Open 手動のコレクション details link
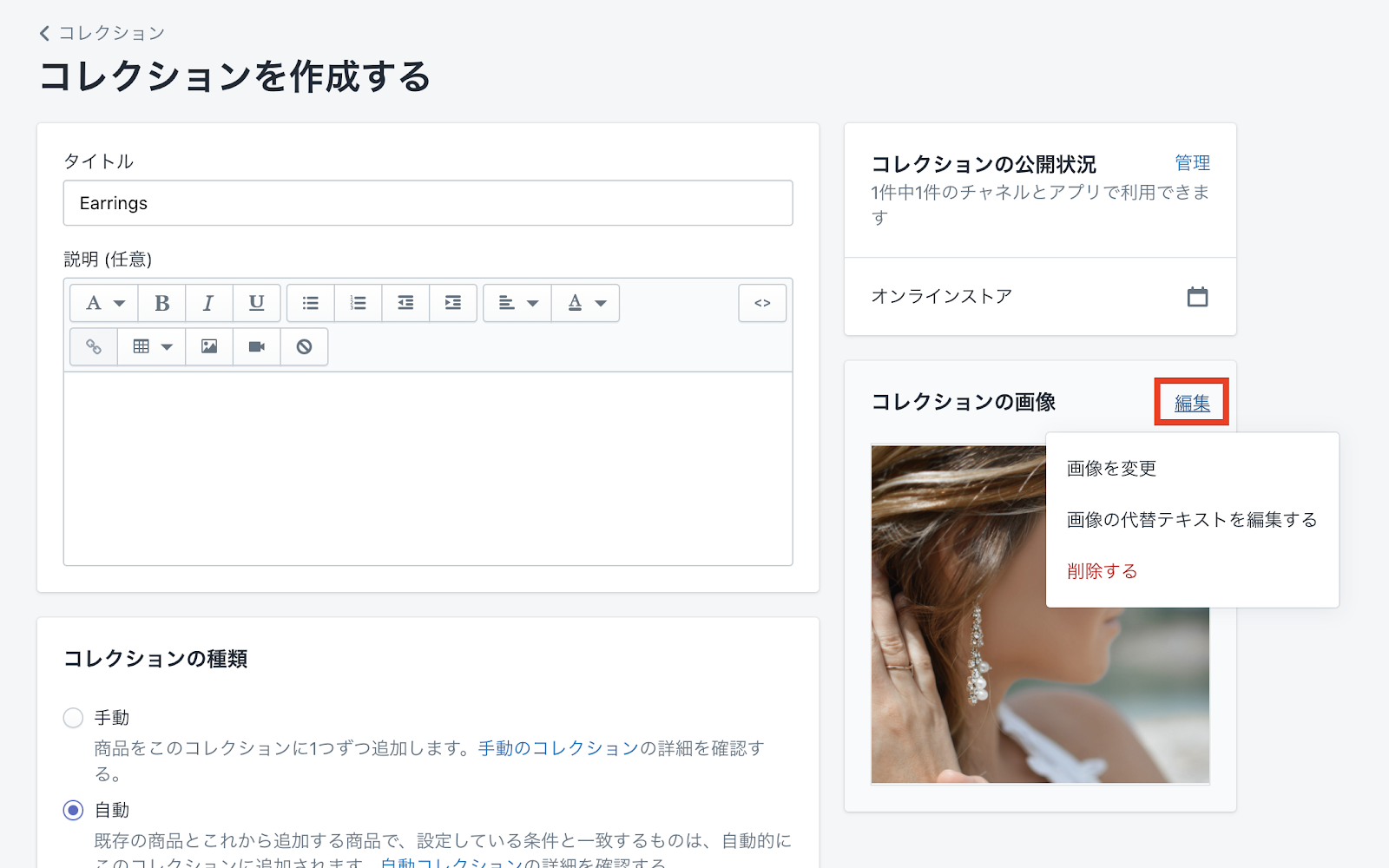This screenshot has width=1389, height=868. coord(558,748)
